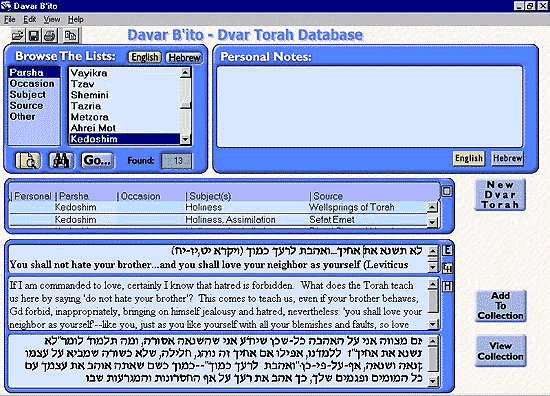Click results table scroll up arrow

point(432,207)
